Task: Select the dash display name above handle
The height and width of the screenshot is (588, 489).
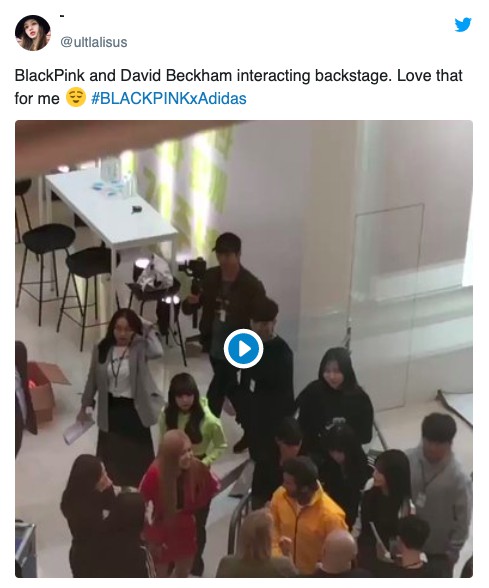Action: point(62,16)
